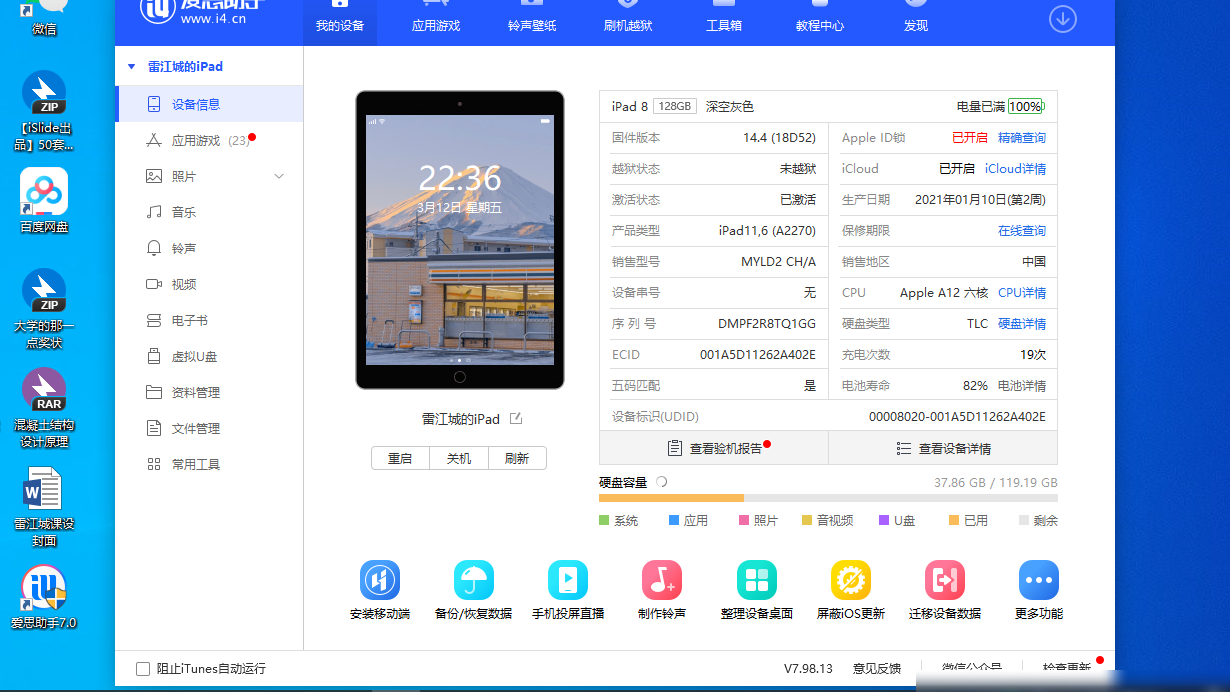Open 更多功能 three-dots icon
Image resolution: width=1230 pixels, height=692 pixels.
1039,580
